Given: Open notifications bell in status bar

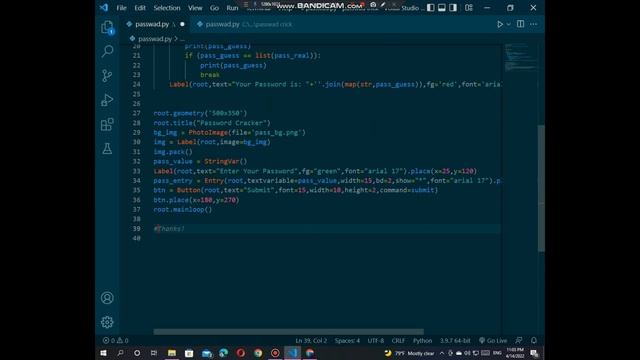Looking at the screenshot, I should tap(533, 340).
